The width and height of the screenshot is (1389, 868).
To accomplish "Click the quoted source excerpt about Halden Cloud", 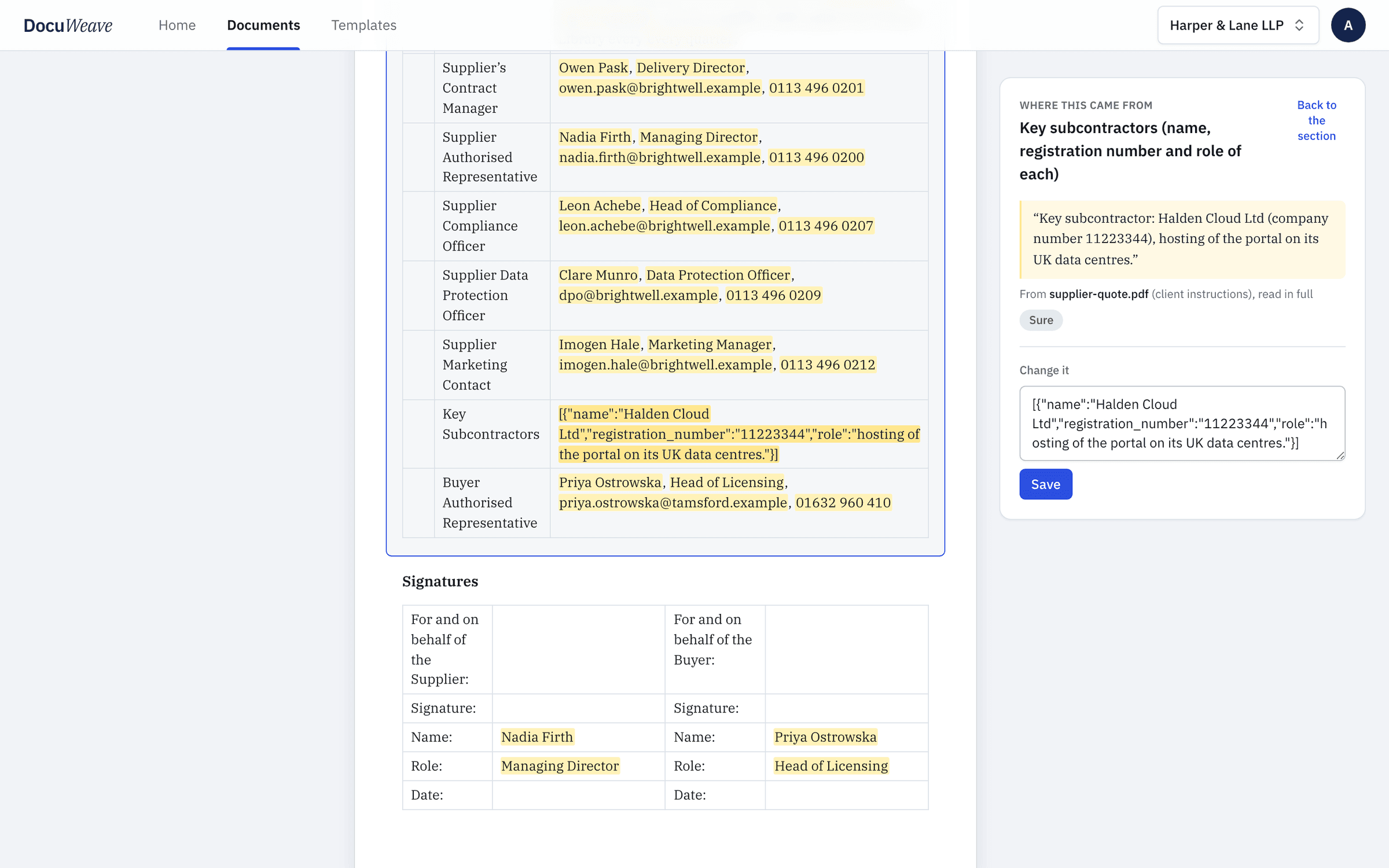I will (1182, 239).
